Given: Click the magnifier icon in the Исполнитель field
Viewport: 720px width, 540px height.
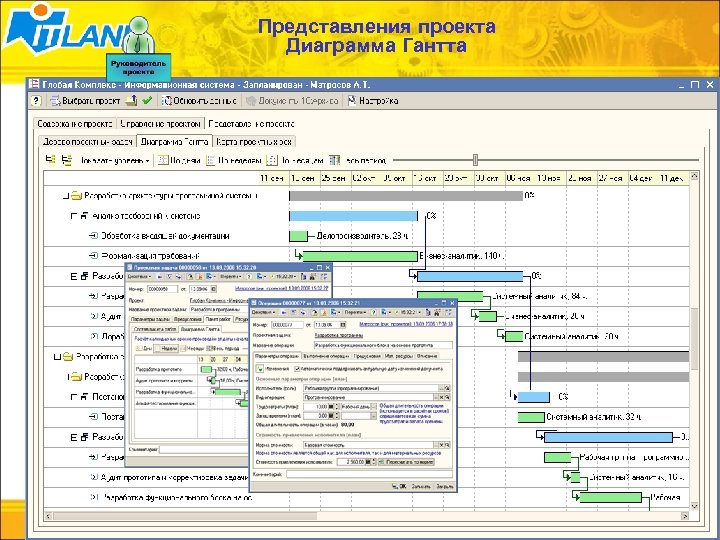Looking at the screenshot, I should point(447,388).
